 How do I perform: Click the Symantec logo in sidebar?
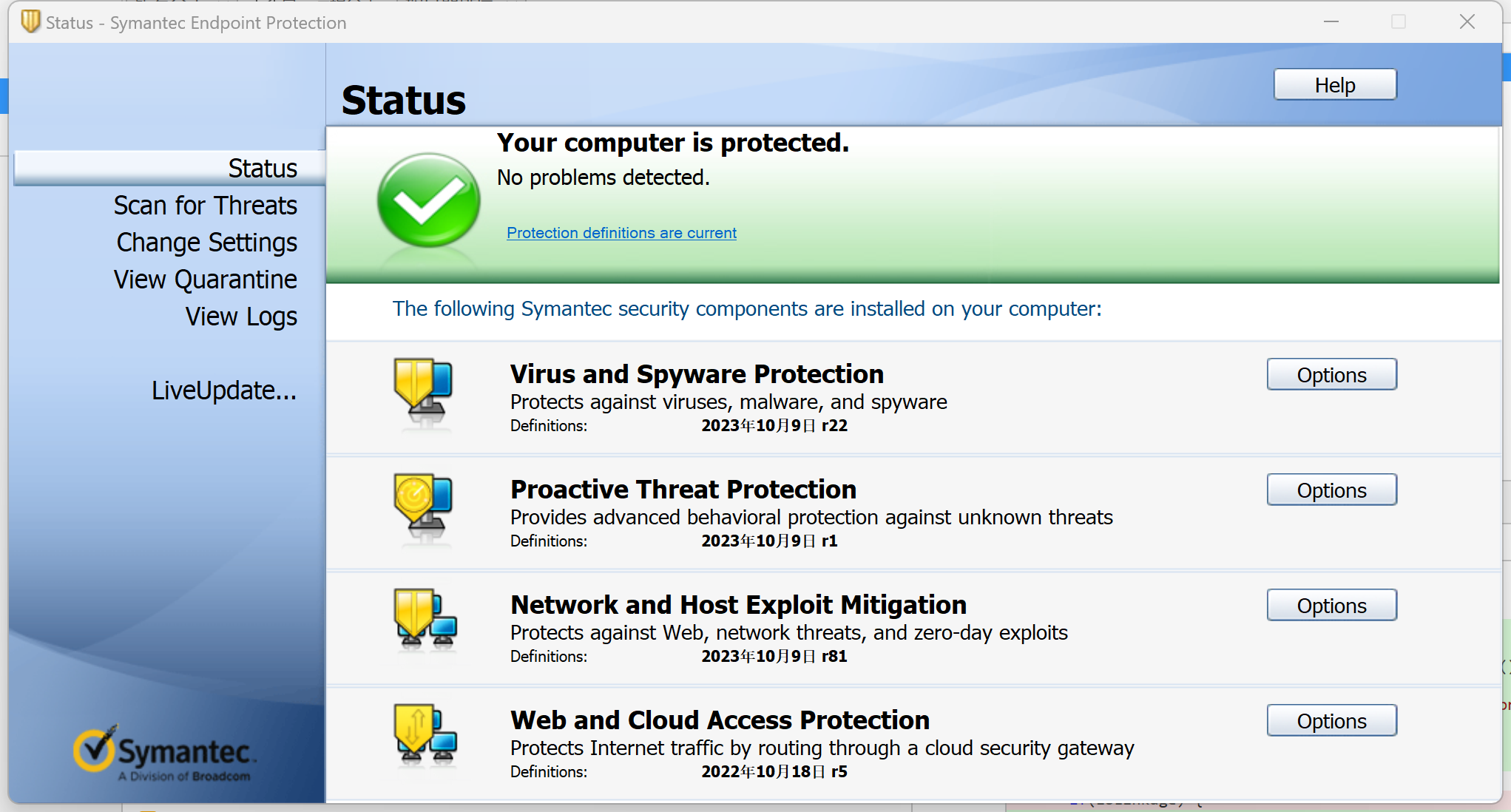tap(164, 753)
